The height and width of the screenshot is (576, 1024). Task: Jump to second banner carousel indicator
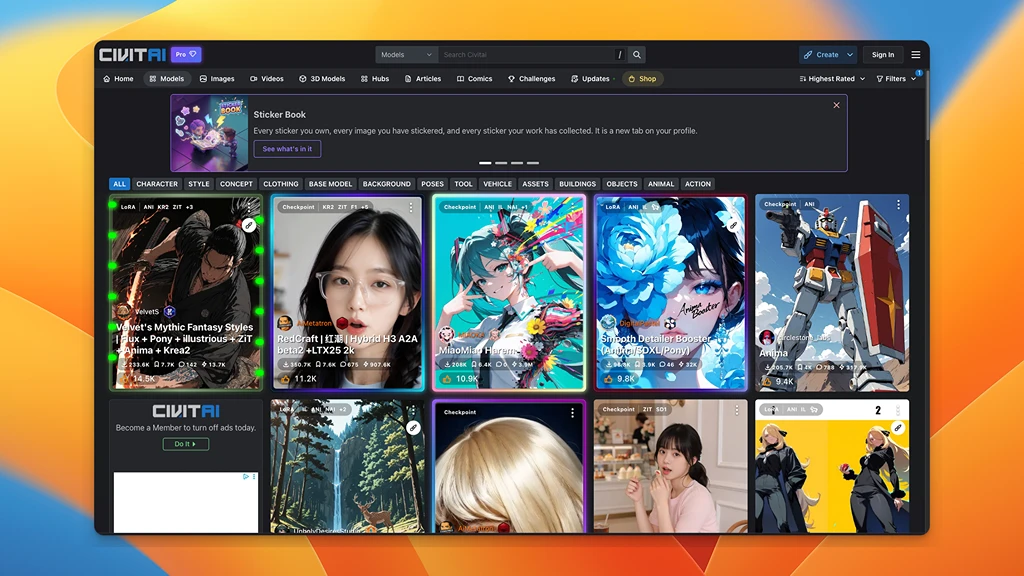click(x=501, y=163)
